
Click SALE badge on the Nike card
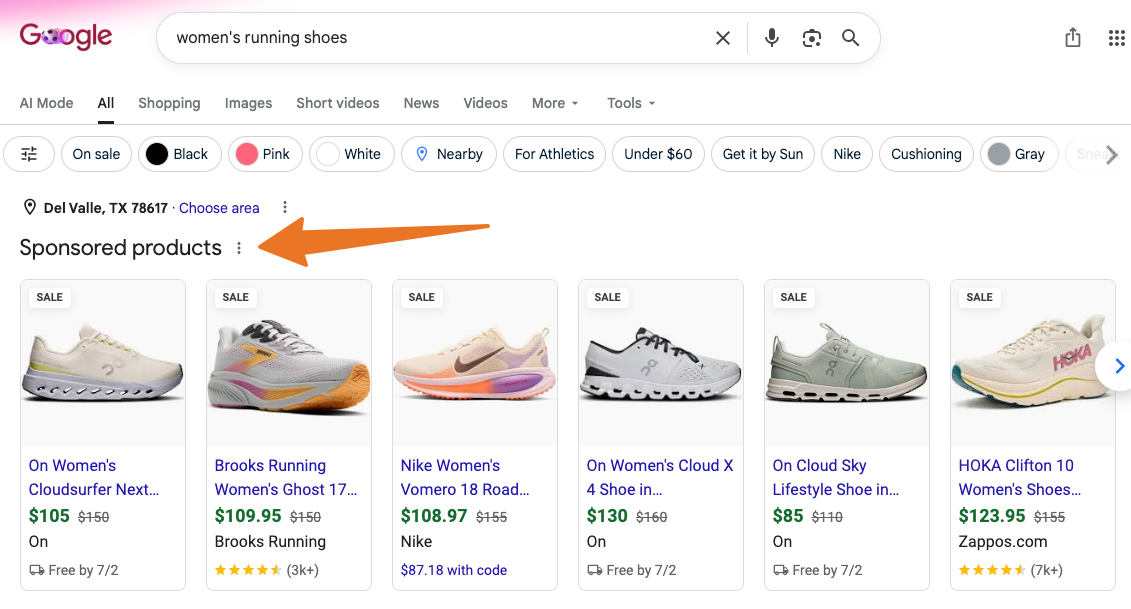pyautogui.click(x=421, y=297)
